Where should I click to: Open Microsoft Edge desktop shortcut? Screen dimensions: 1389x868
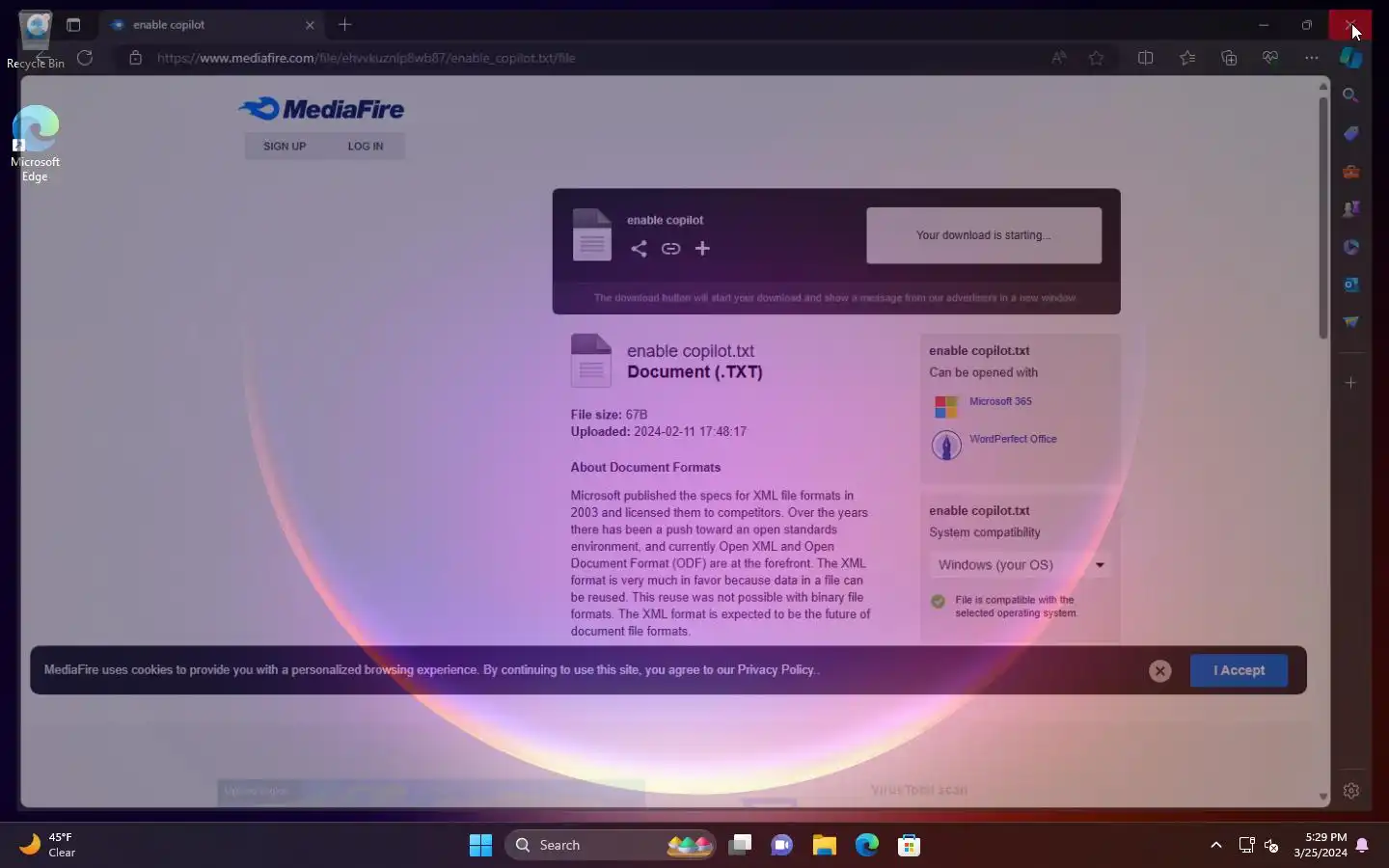36,145
